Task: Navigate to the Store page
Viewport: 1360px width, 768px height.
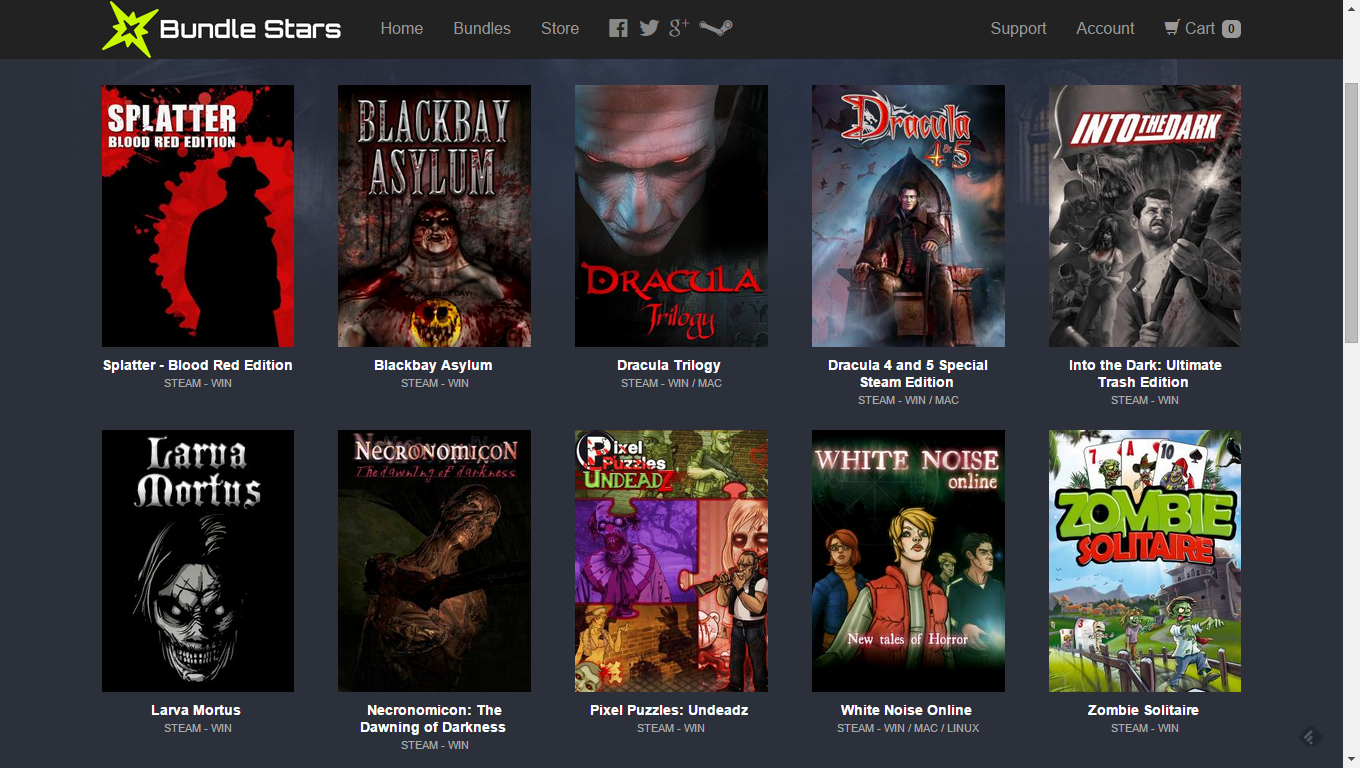Action: 559,28
